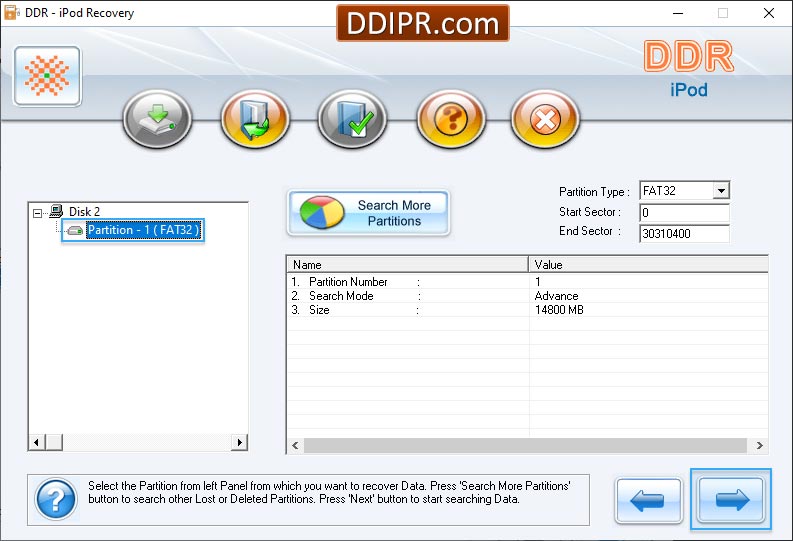The width and height of the screenshot is (793, 541).
Task: Click the book with green arrow icon
Action: click(255, 119)
